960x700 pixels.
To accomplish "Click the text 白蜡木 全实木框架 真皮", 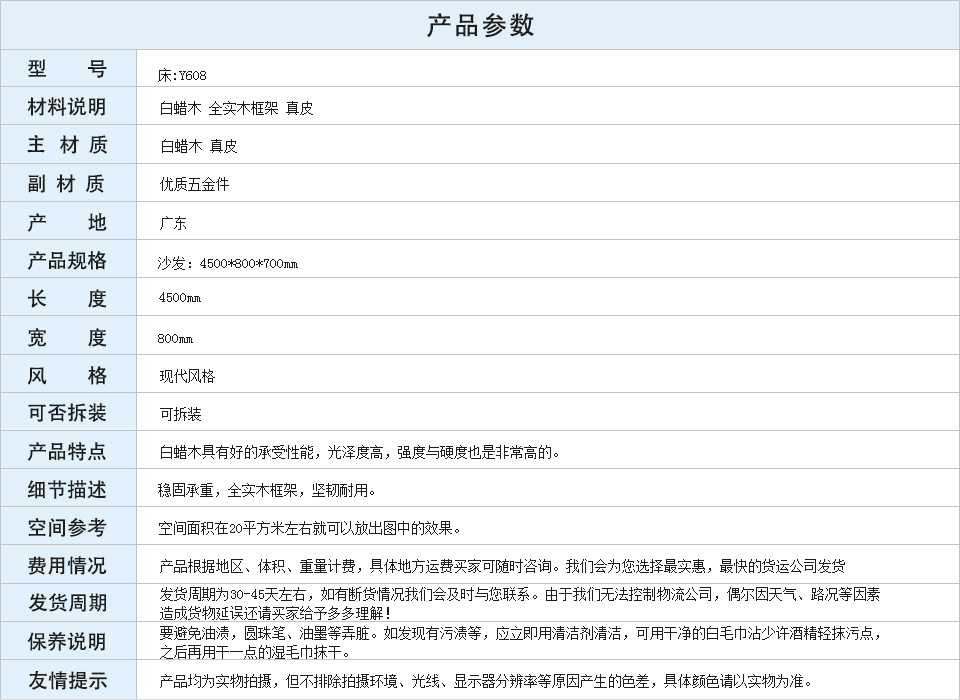I will (236, 108).
